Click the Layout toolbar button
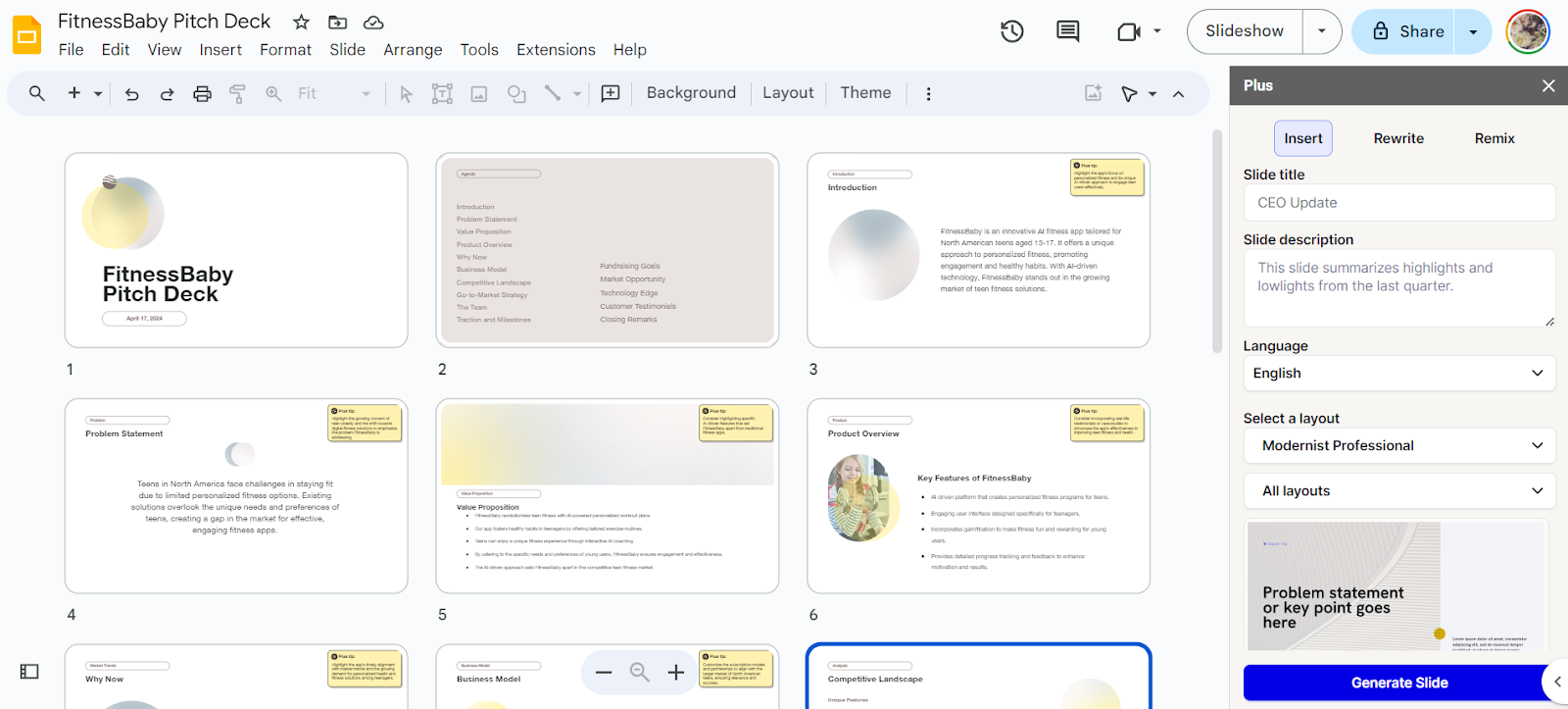Screen dimensions: 1568x709 coord(788,93)
